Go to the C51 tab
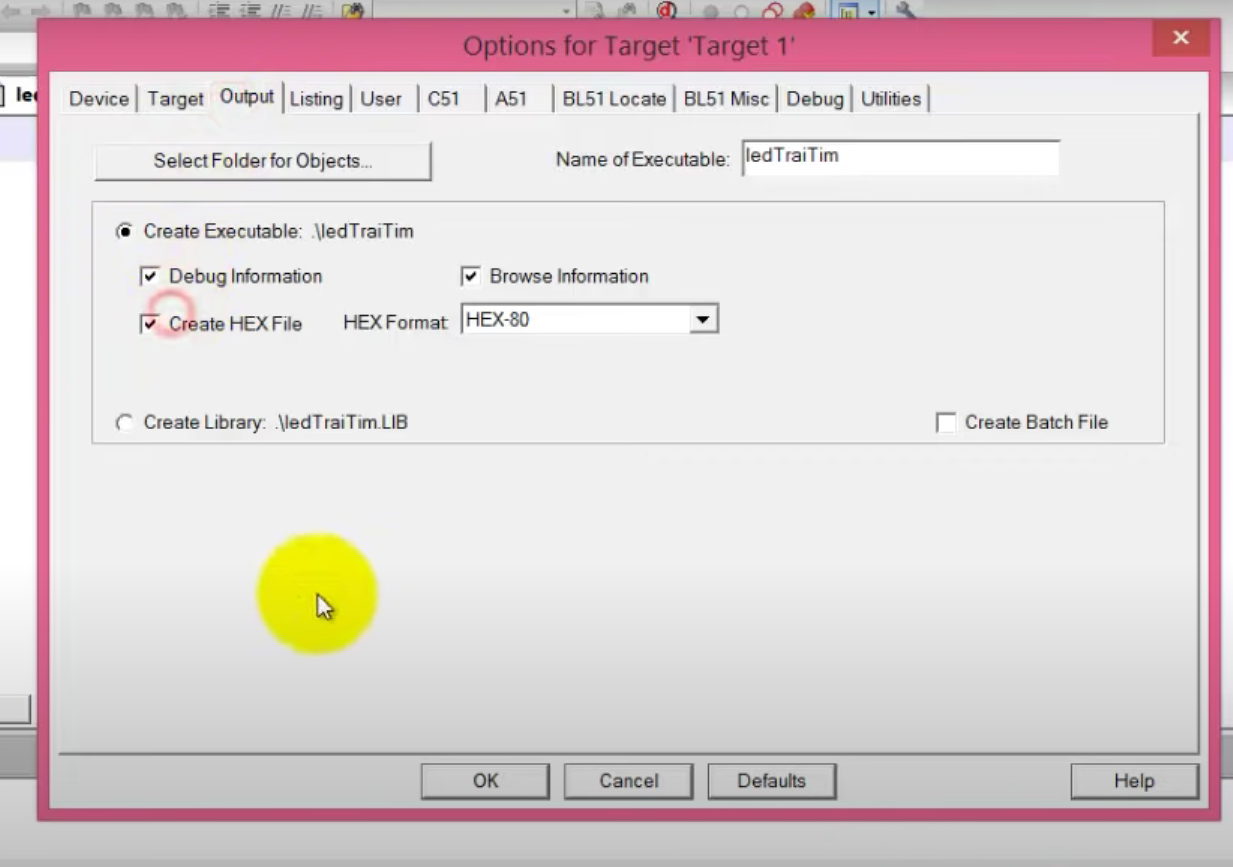This screenshot has height=867, width=1233. coord(443,99)
